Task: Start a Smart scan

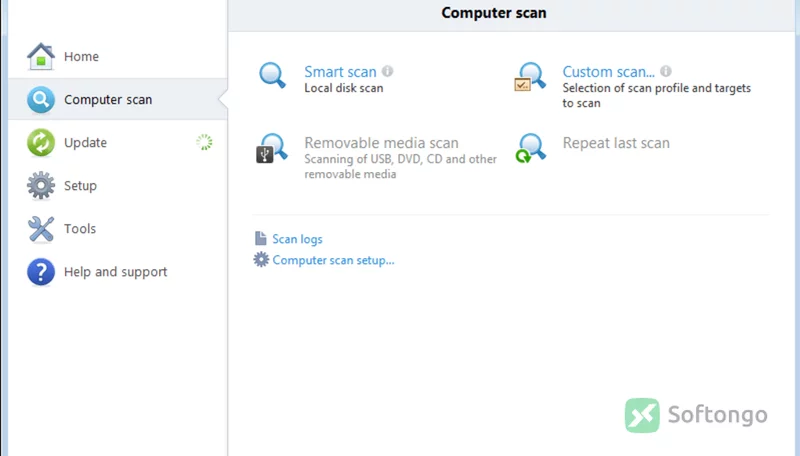Action: coord(340,72)
